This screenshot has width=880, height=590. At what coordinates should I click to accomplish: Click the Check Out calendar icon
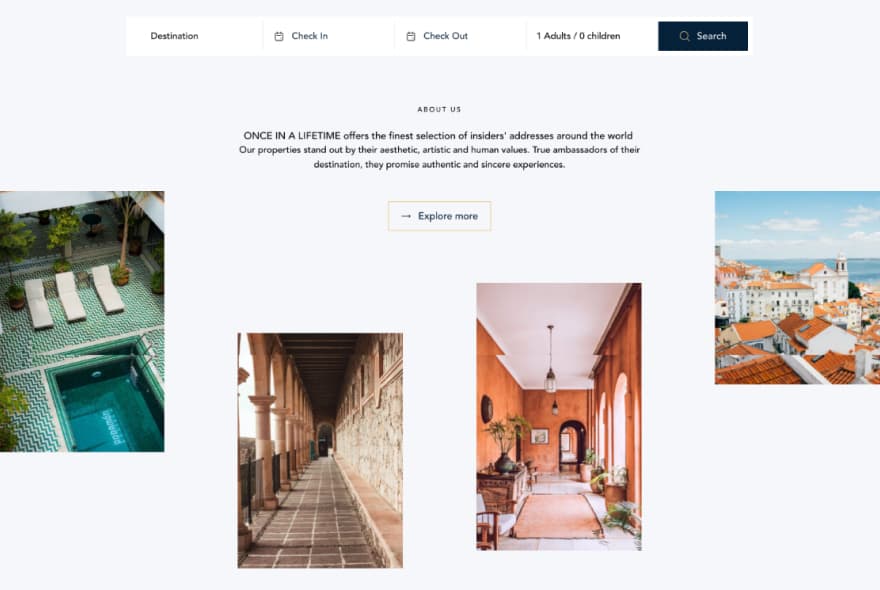coord(411,36)
